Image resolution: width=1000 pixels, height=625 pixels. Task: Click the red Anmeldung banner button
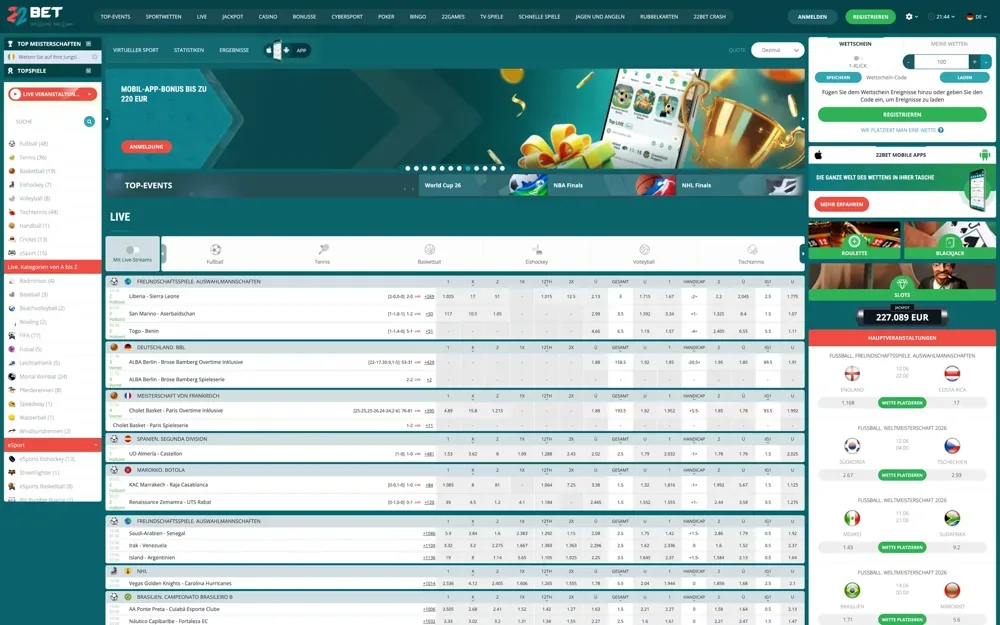[146, 147]
